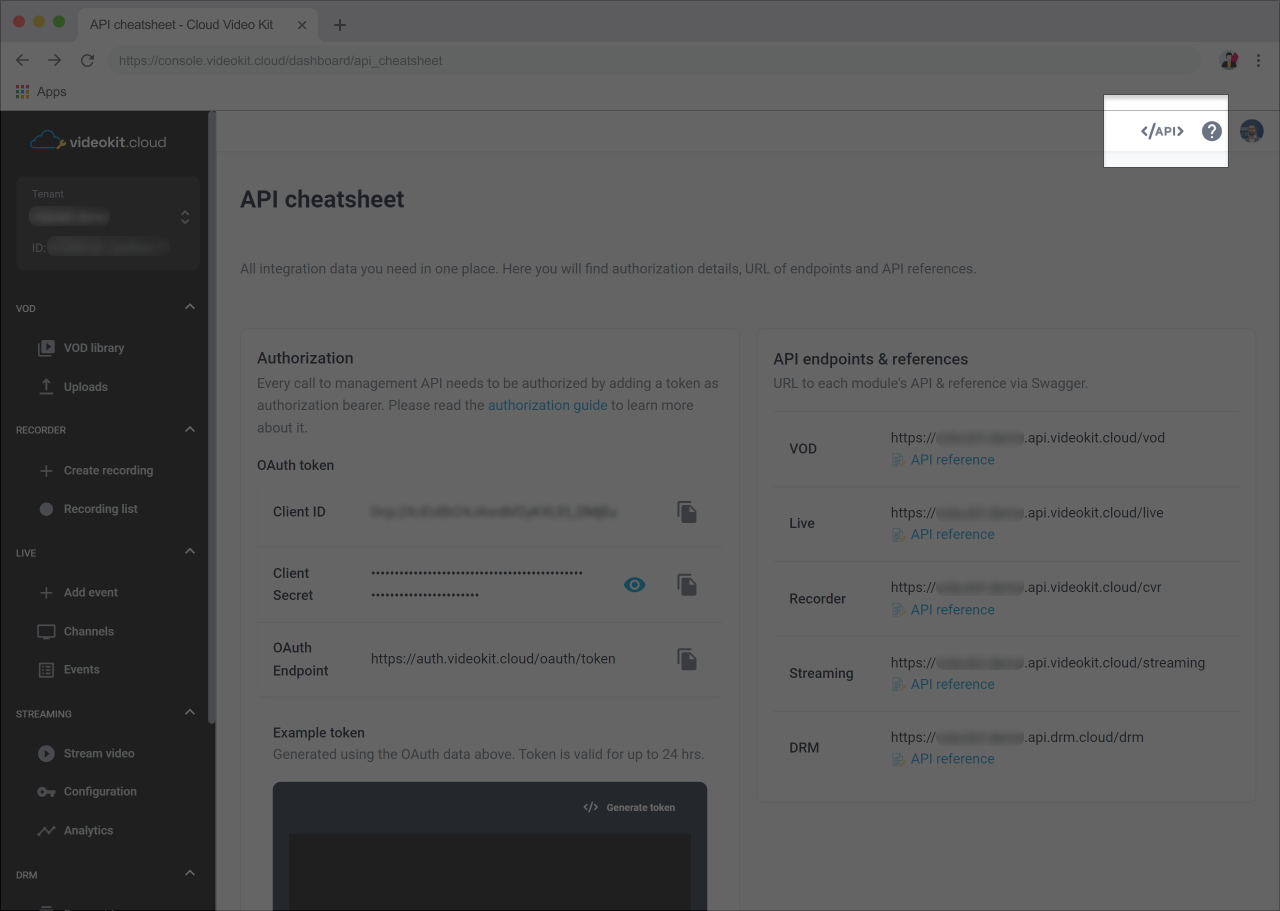Click the browser forward arrow
The image size is (1280, 911).
[x=55, y=60]
